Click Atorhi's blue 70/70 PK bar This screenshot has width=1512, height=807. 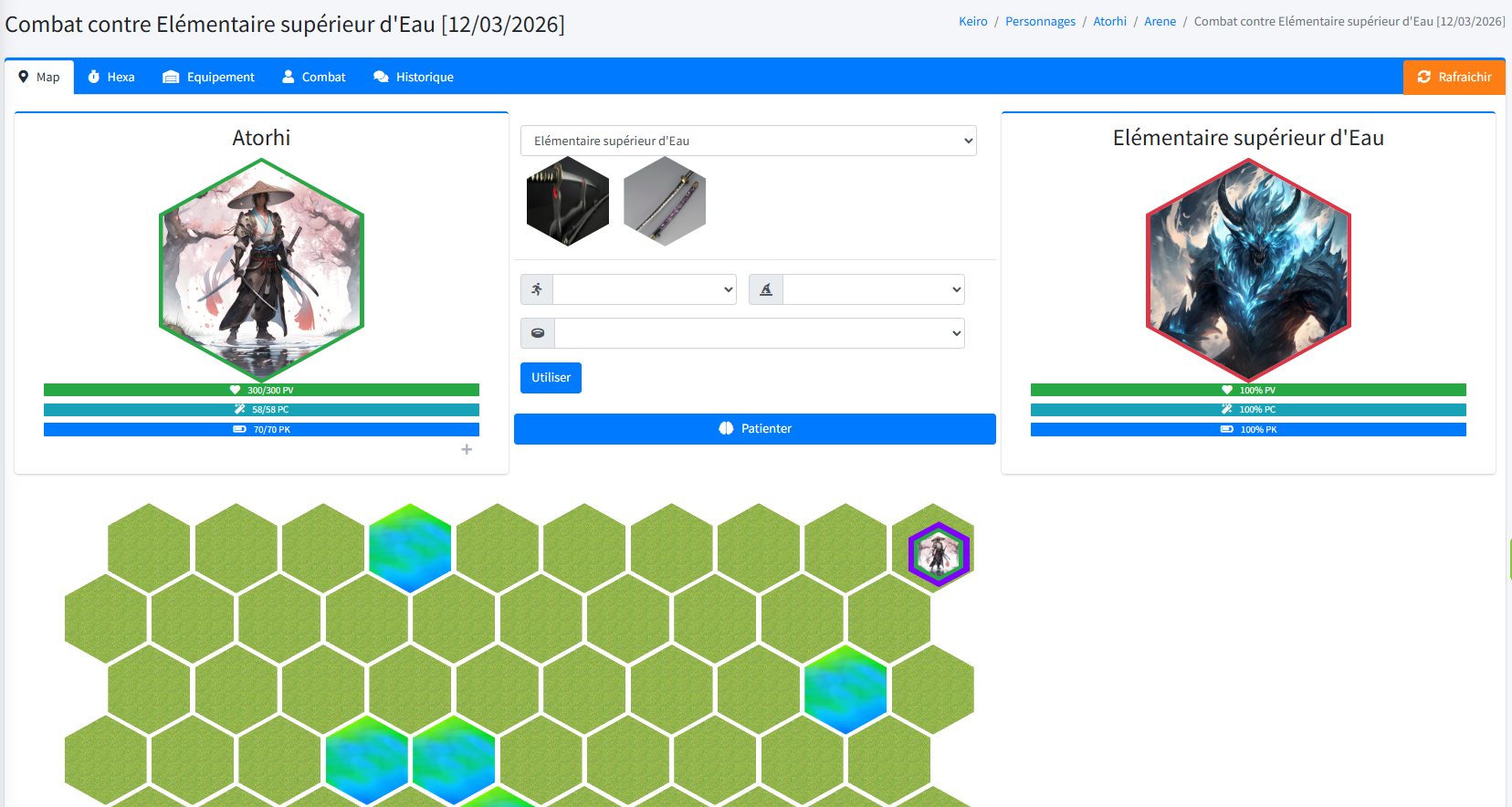[261, 429]
